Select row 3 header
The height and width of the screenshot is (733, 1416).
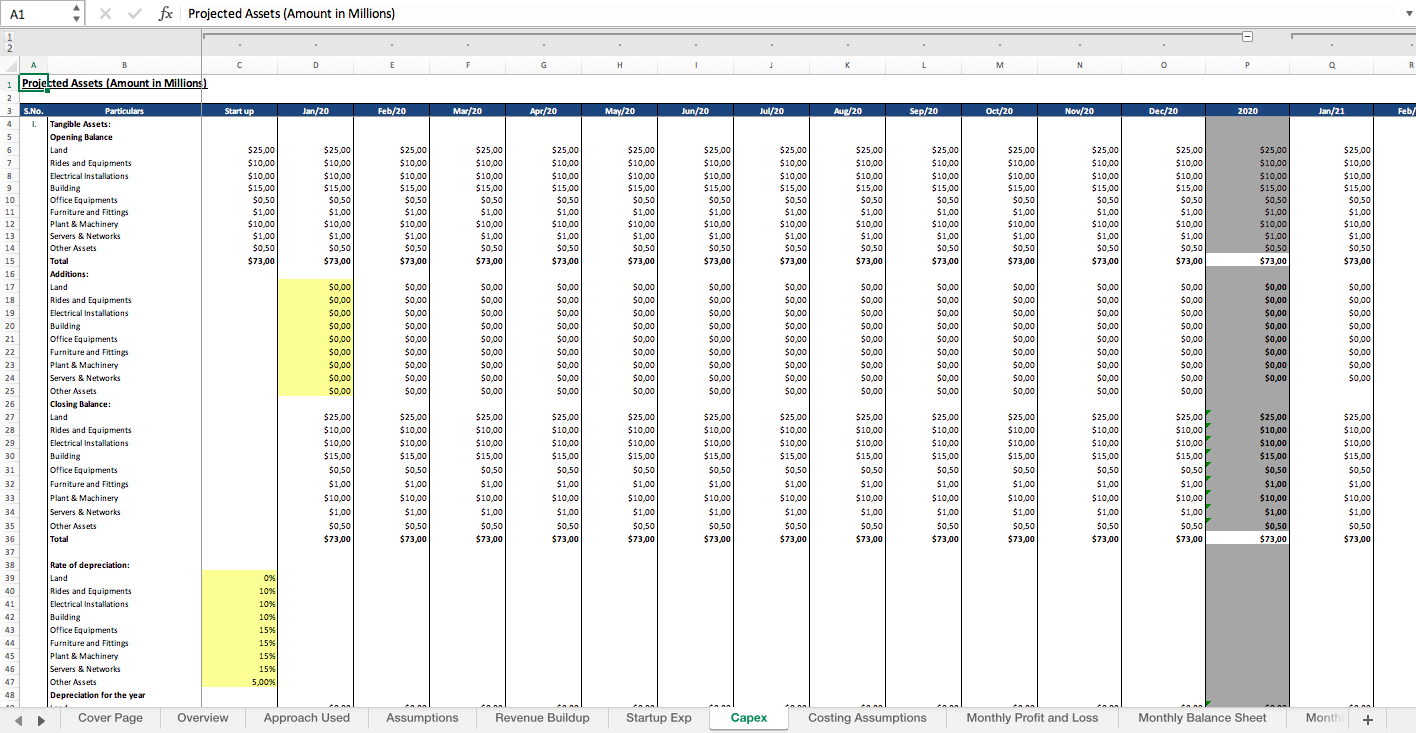[10, 111]
